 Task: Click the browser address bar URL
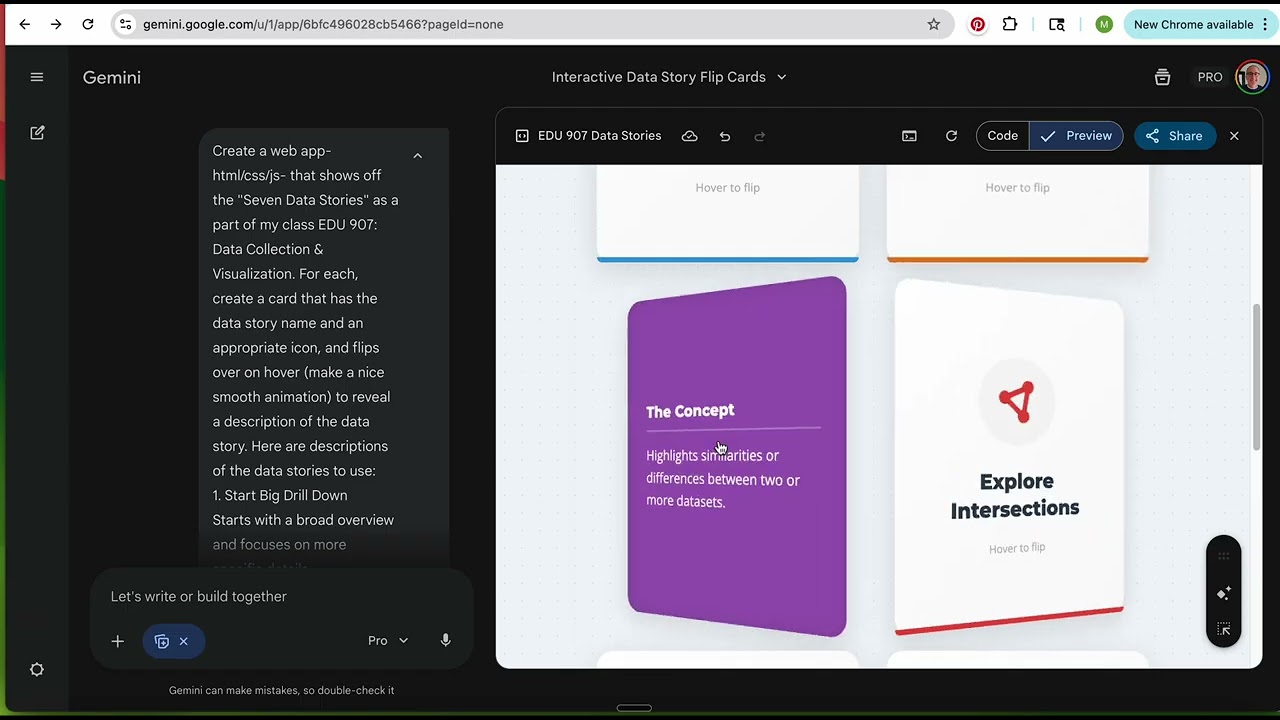coord(323,24)
